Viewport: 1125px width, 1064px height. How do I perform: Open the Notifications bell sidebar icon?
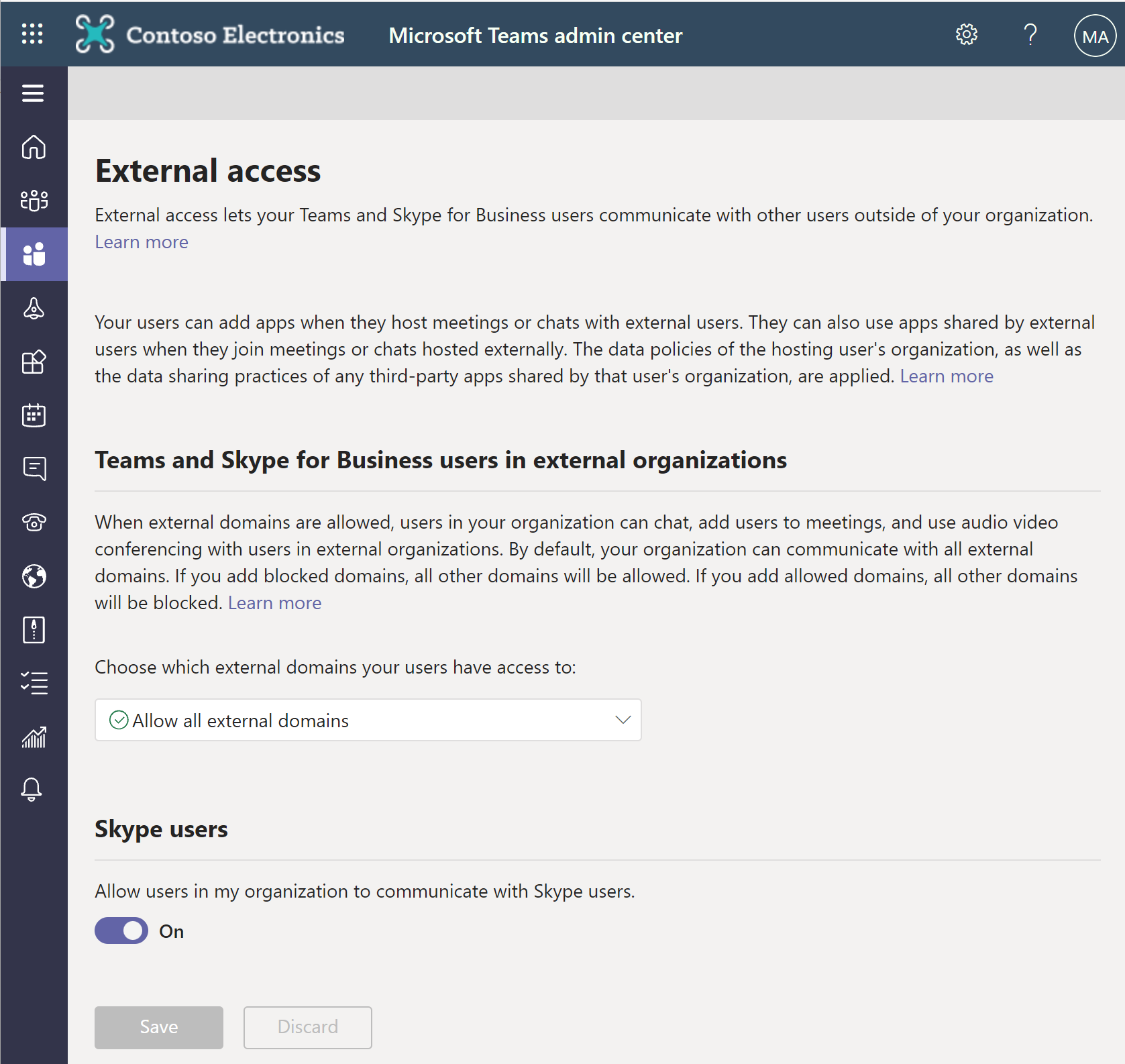(x=32, y=790)
